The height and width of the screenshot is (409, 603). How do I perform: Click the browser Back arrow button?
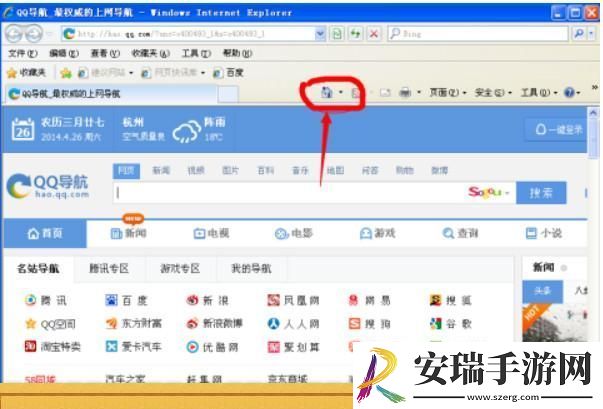(15, 34)
